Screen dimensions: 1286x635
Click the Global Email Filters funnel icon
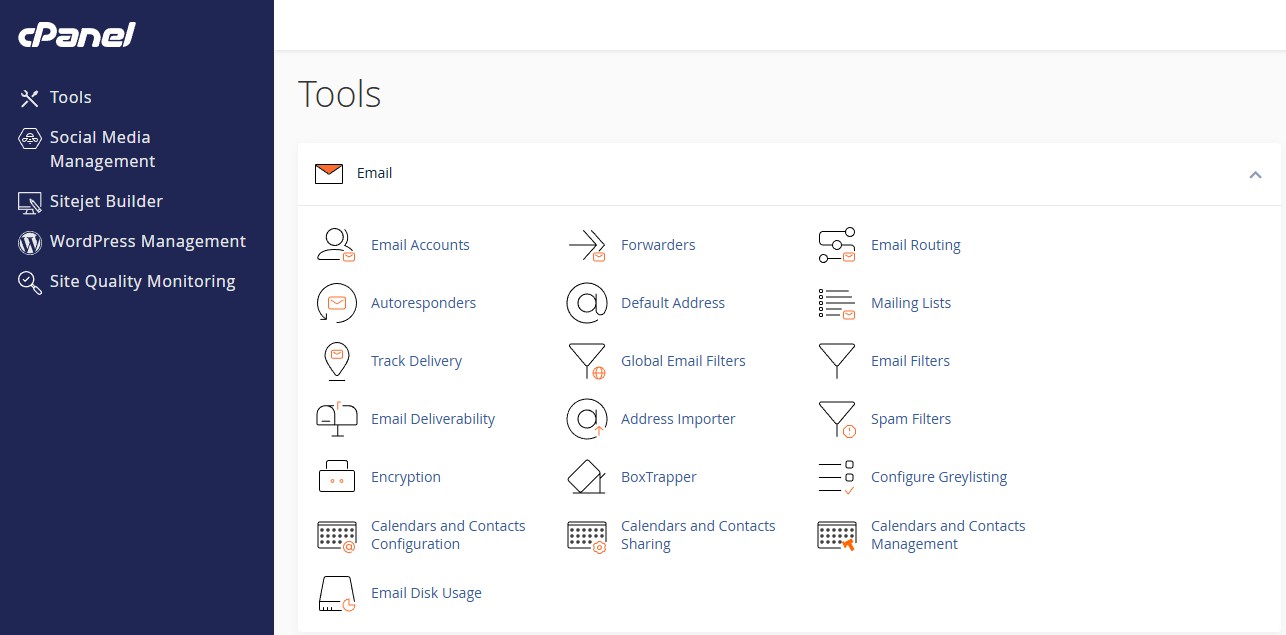point(587,361)
